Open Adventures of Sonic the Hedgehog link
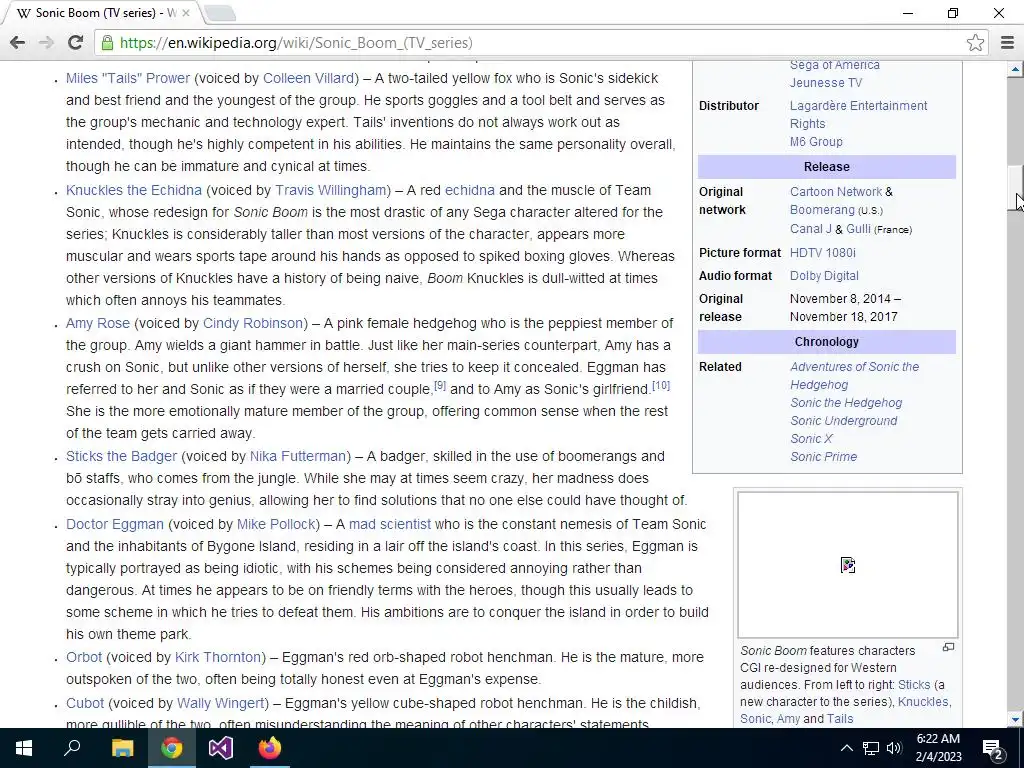This screenshot has width=1024, height=768. click(854, 376)
